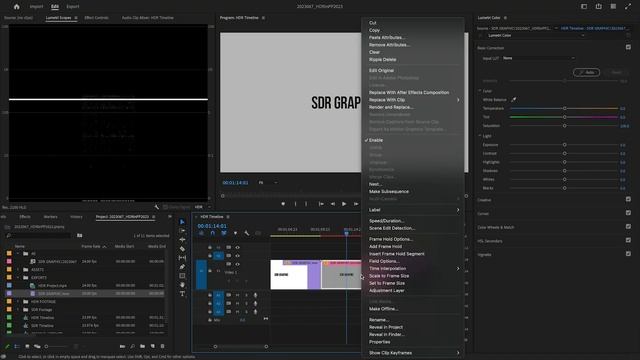Viewport: 640px width, 360px height.
Task: Open Quick Export icon at top right
Action: click(x=598, y=7)
